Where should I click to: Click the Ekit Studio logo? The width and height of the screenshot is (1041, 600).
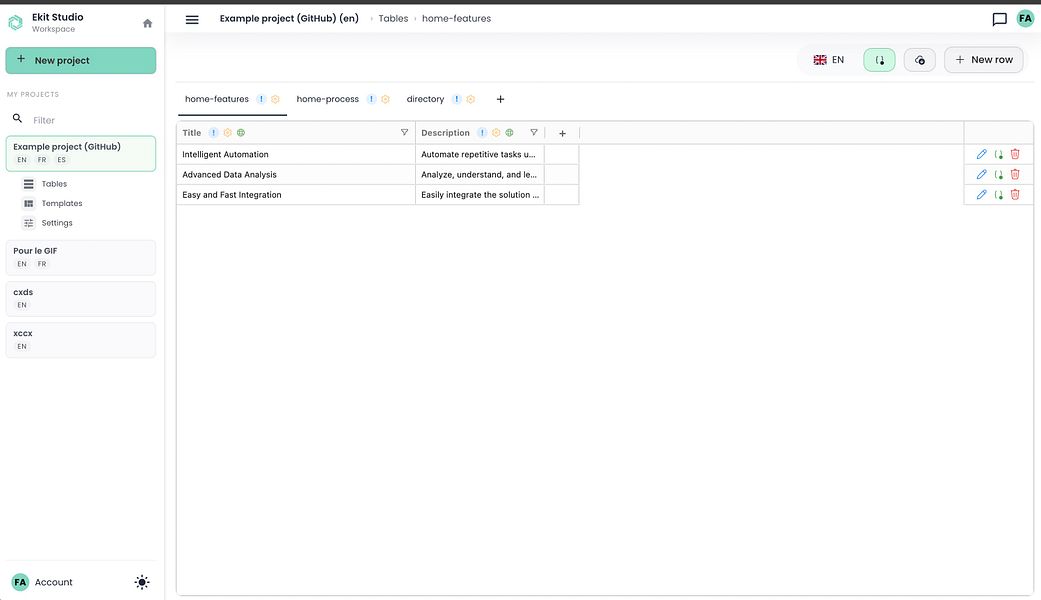[15, 23]
